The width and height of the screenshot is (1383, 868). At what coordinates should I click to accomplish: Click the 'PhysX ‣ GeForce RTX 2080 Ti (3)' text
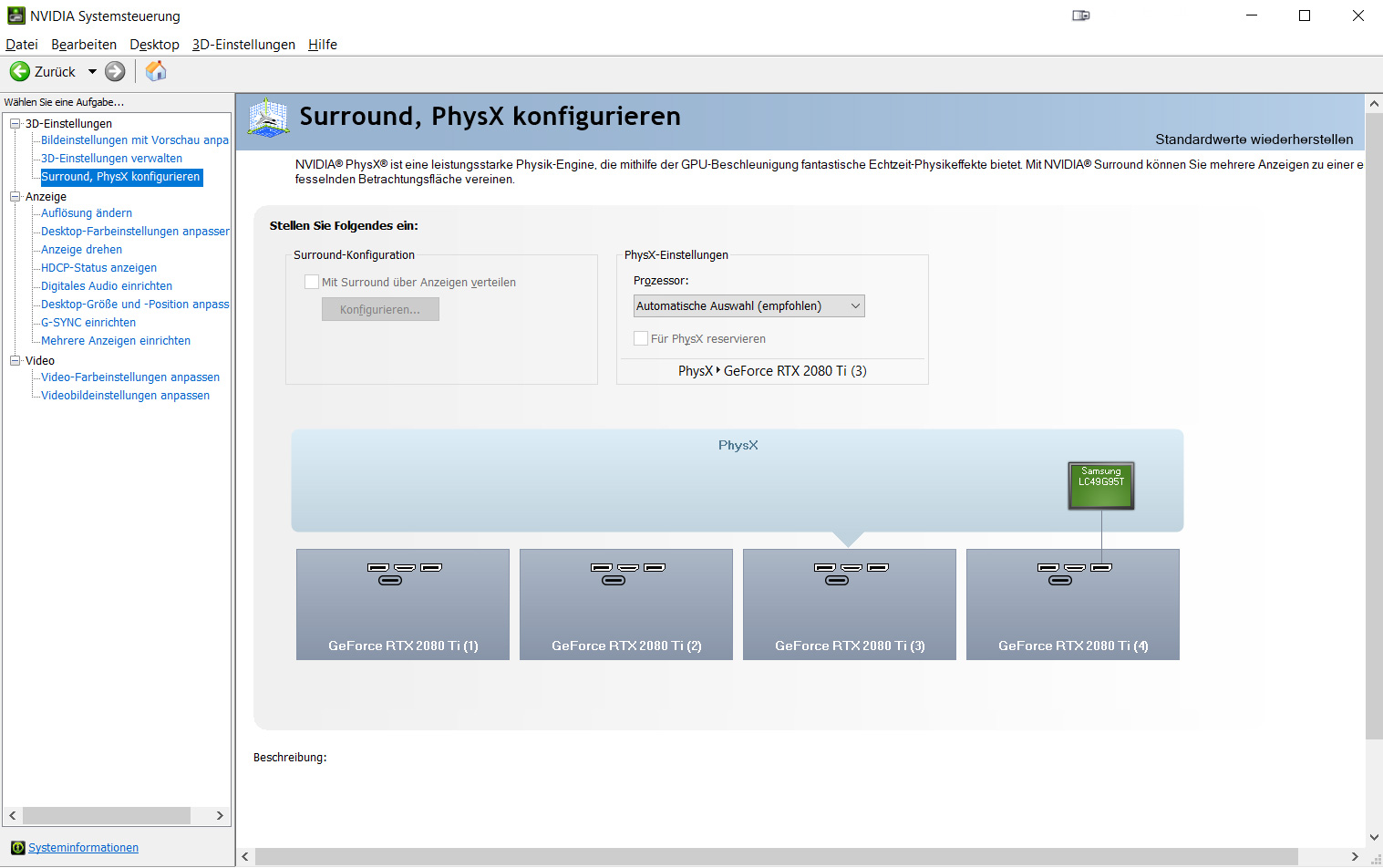(x=772, y=371)
